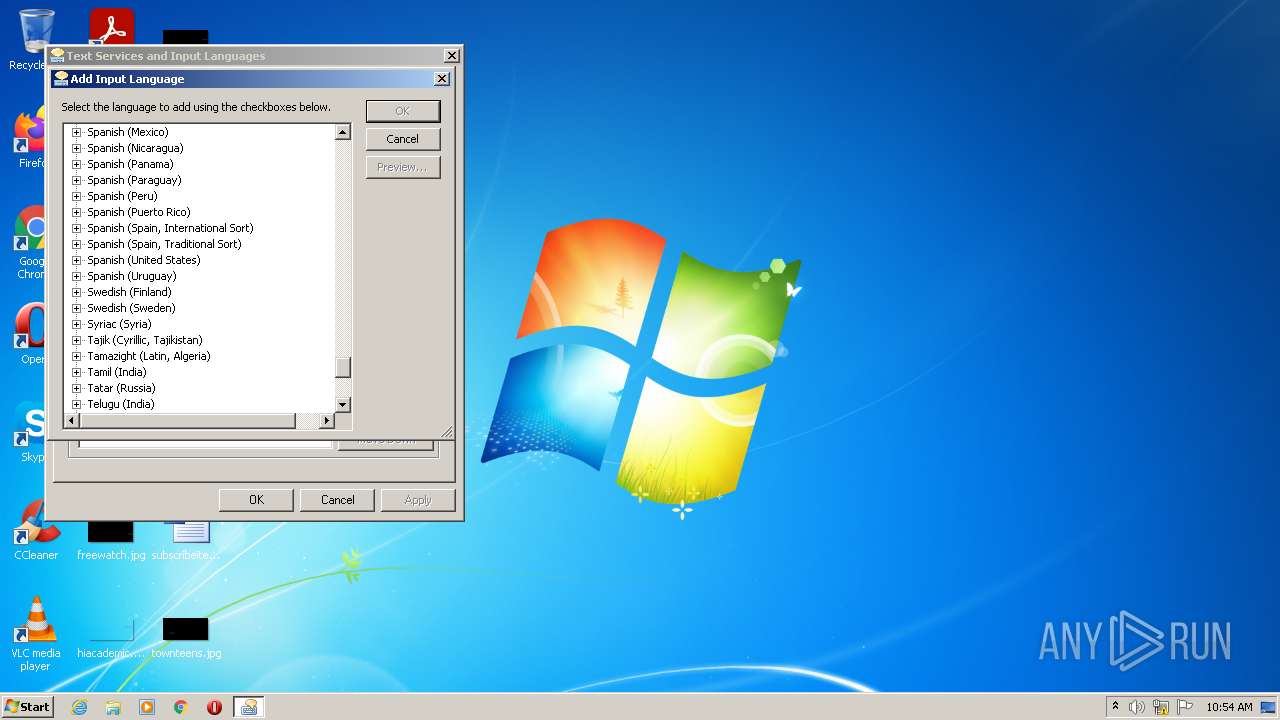This screenshot has height=720, width=1280.
Task: Expand the Spanish (Panama) tree node
Action: (x=76, y=164)
